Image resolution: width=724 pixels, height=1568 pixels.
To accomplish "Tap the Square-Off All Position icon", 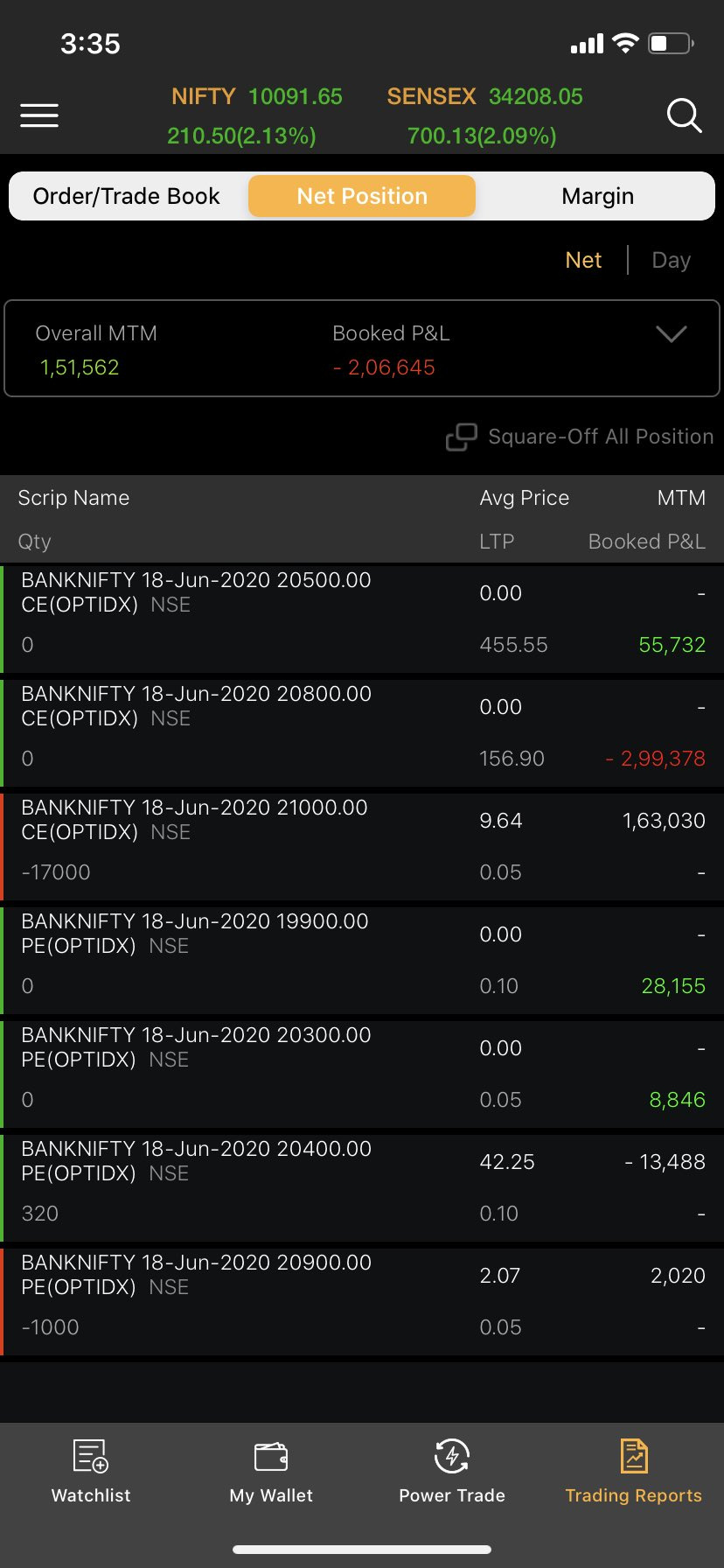I will click(462, 437).
